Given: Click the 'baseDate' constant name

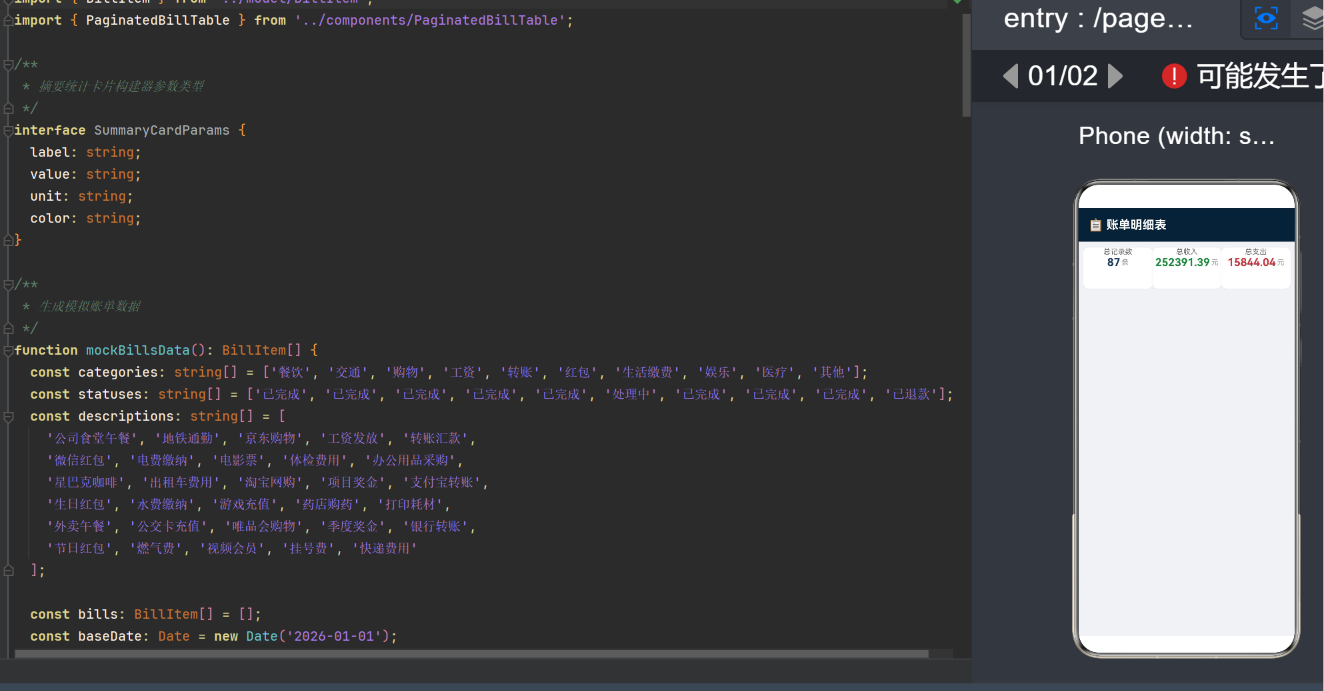Looking at the screenshot, I should [x=110, y=636].
